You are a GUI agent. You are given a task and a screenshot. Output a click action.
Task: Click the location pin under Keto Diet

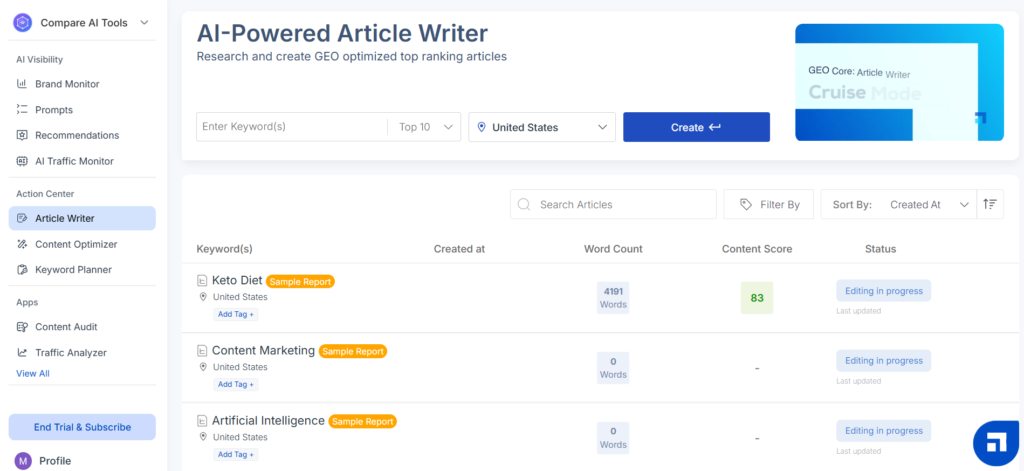pyautogui.click(x=203, y=297)
